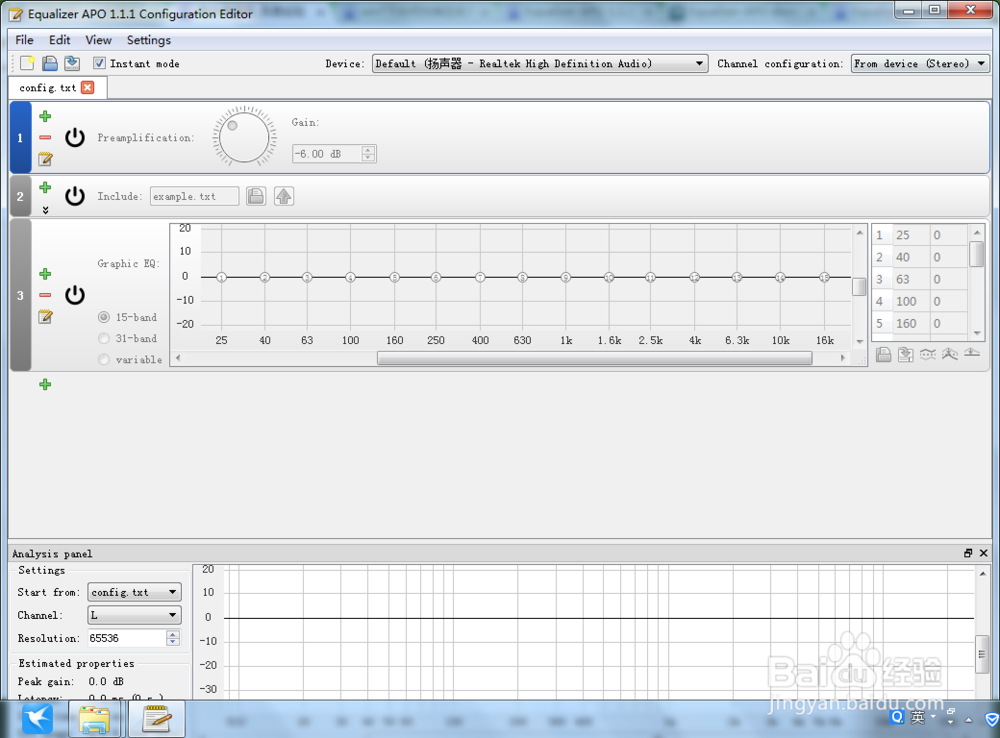Screen dimensions: 1000x738
Task: Open the included file with the up-arrow icon
Action: 284,196
